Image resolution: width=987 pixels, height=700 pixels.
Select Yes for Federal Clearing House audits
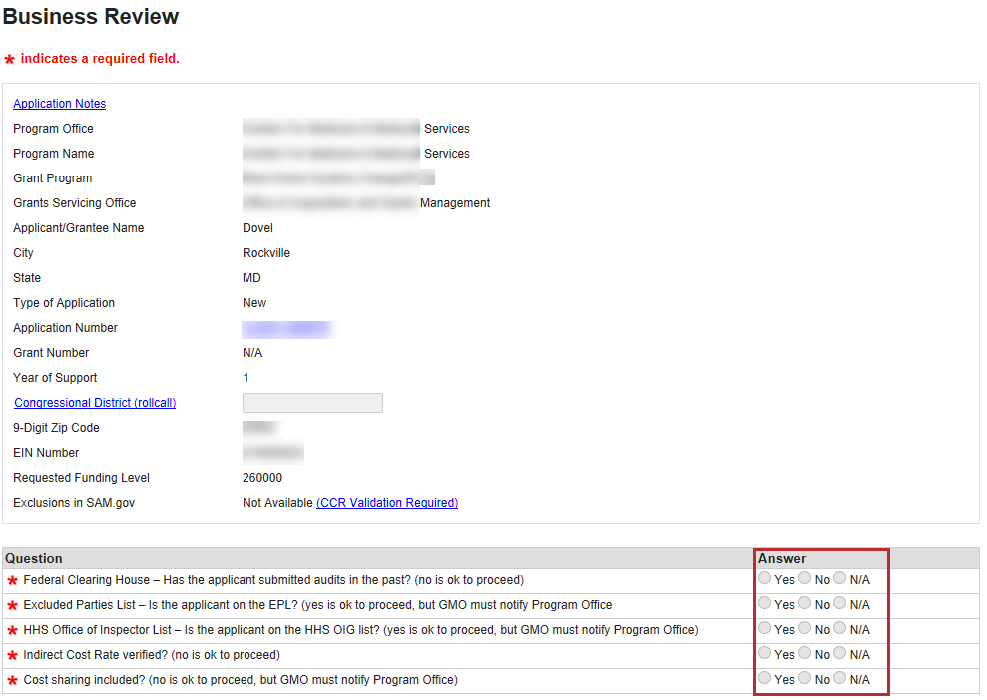(x=765, y=579)
